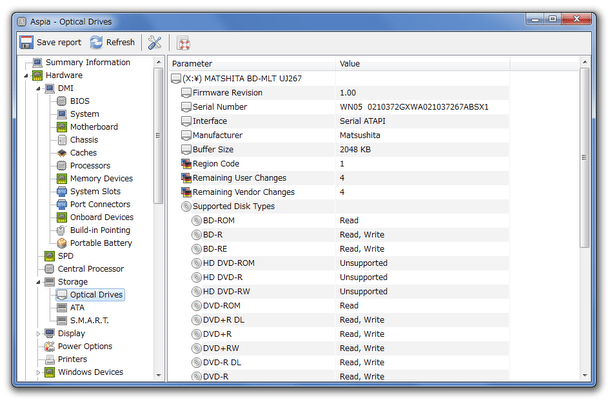
Task: Click the 2048 KB buffer size value
Action: (x=355, y=149)
